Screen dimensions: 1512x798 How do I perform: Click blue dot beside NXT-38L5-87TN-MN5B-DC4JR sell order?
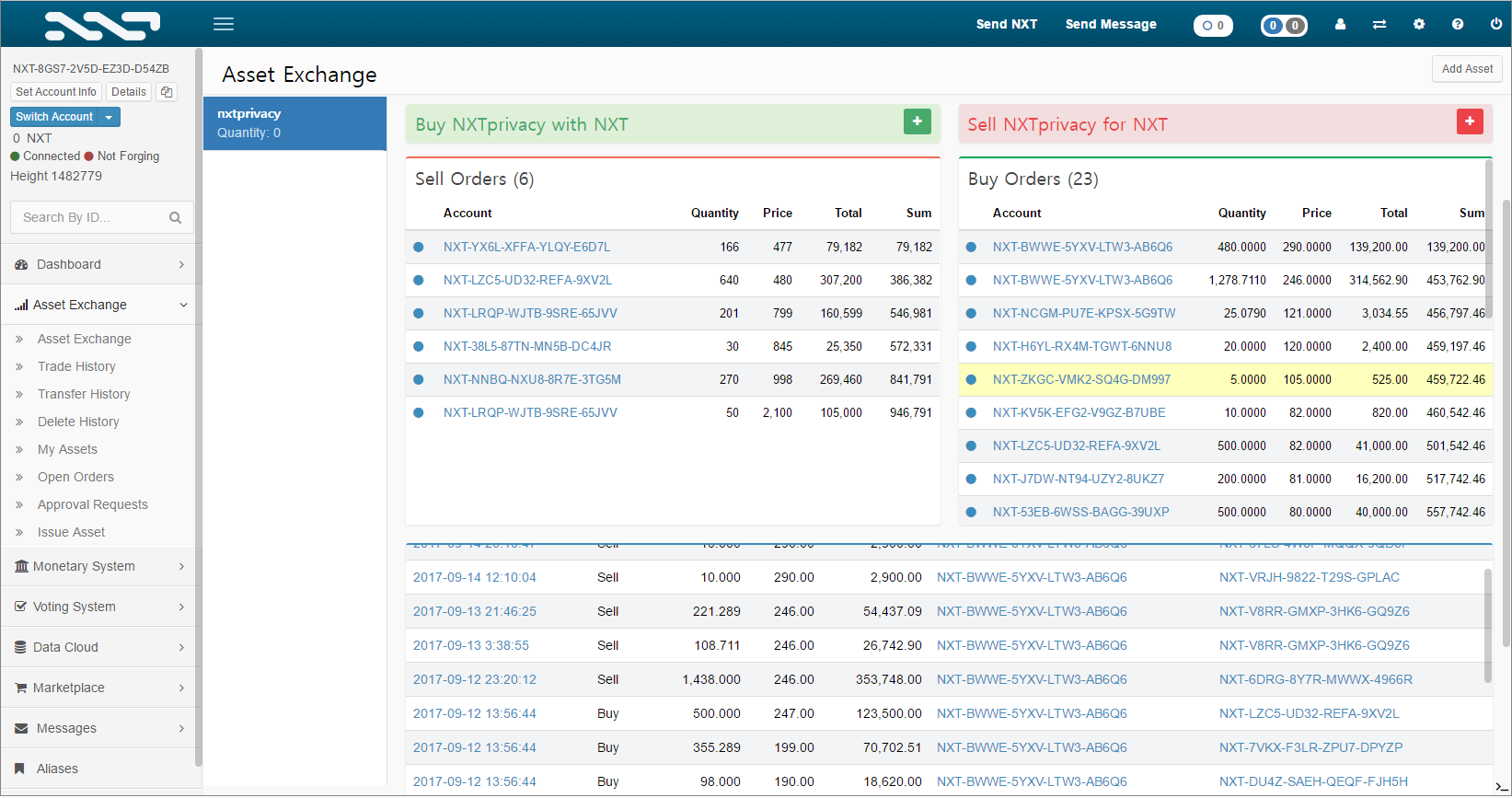tap(419, 347)
